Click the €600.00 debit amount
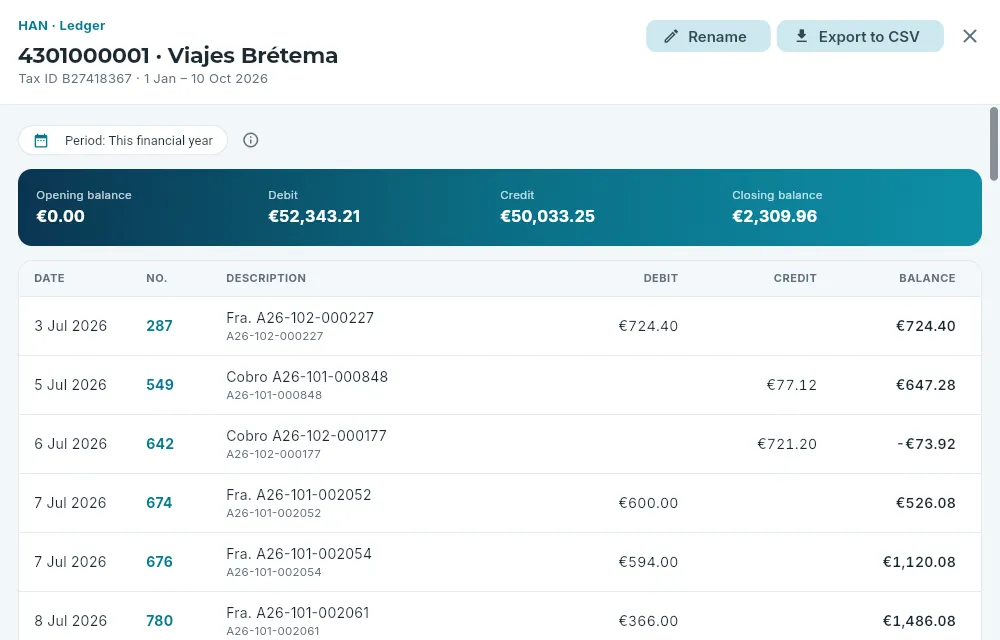 point(648,503)
